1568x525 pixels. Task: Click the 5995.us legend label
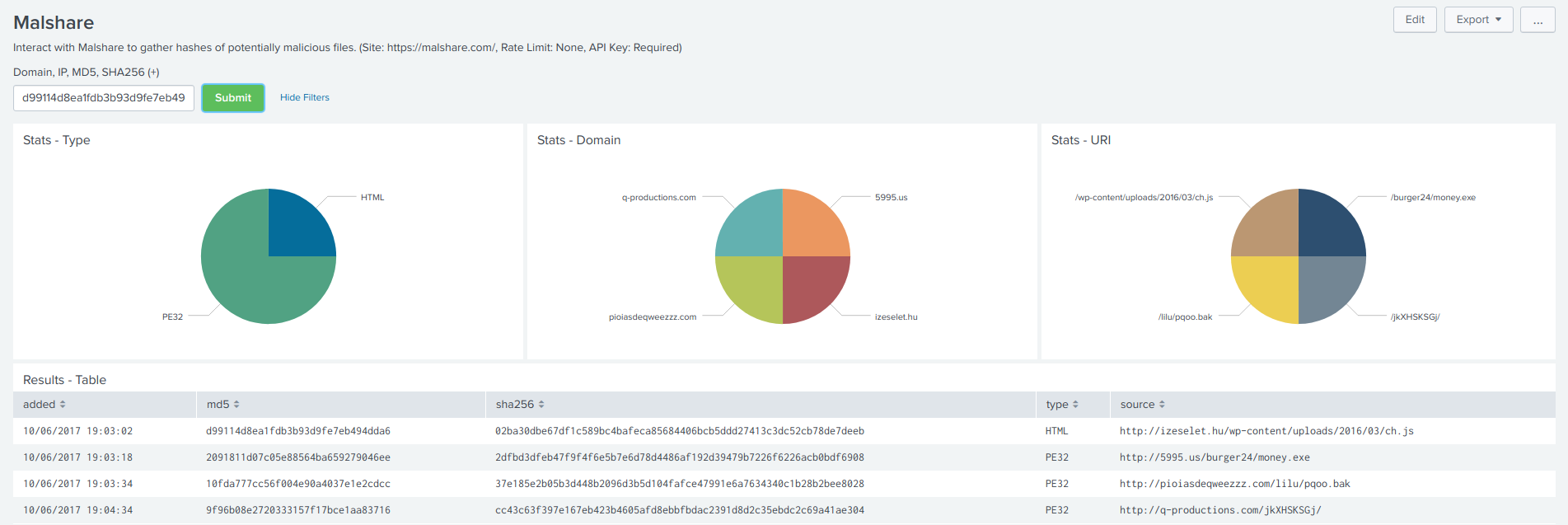pyautogui.click(x=892, y=198)
